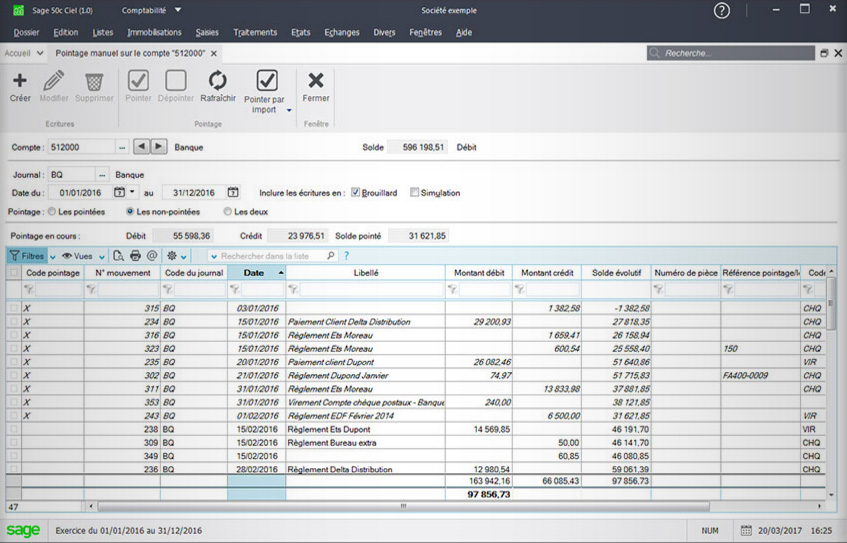Open calendar picker for end date 31/12/2016
This screenshot has width=847, height=543.
click(x=233, y=193)
